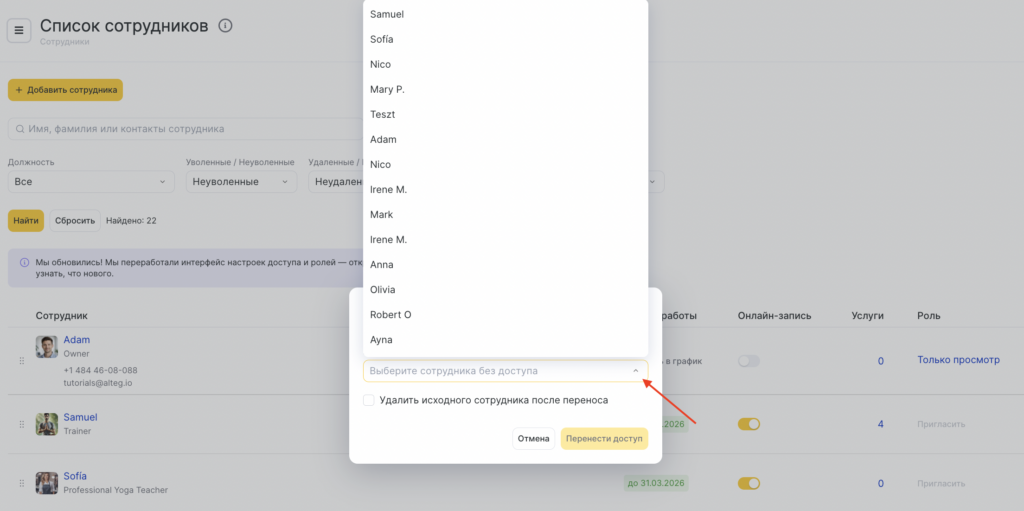Click search magnifier icon in search field

[19, 129]
